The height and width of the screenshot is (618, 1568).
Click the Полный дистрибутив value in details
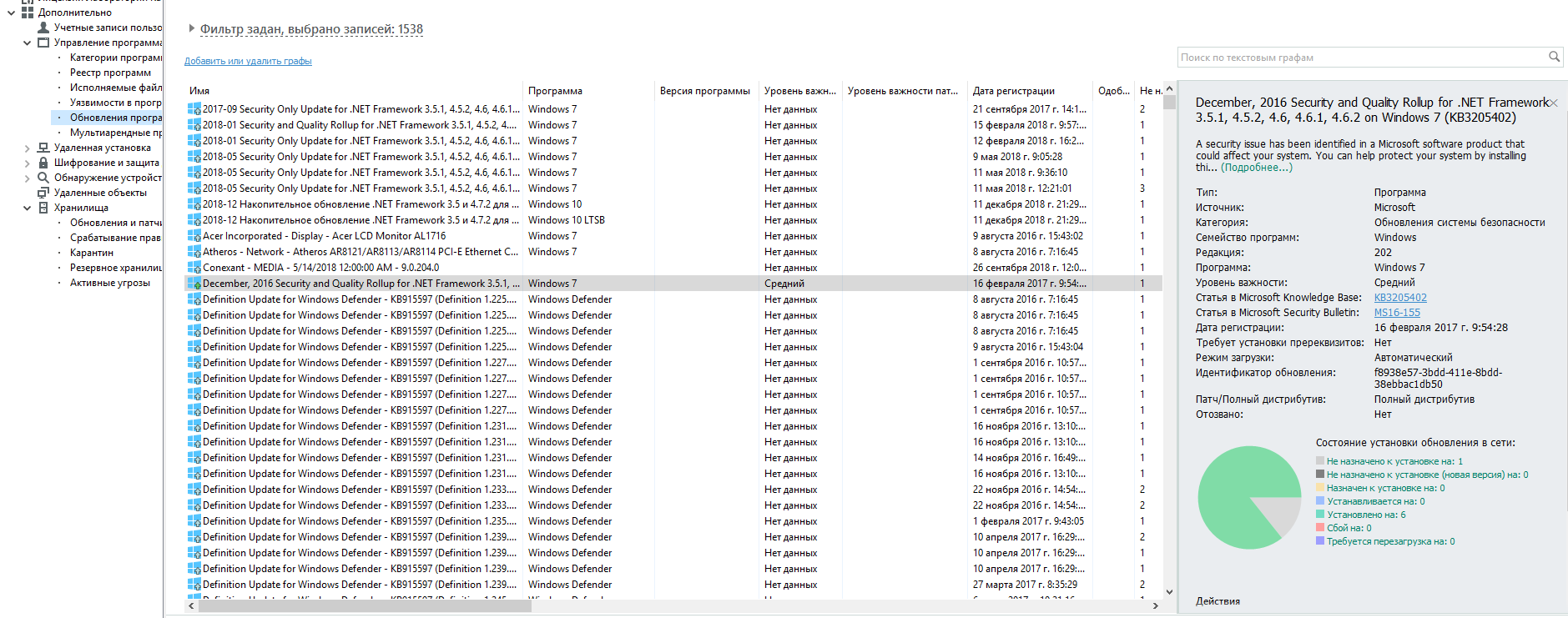[x=1424, y=399]
